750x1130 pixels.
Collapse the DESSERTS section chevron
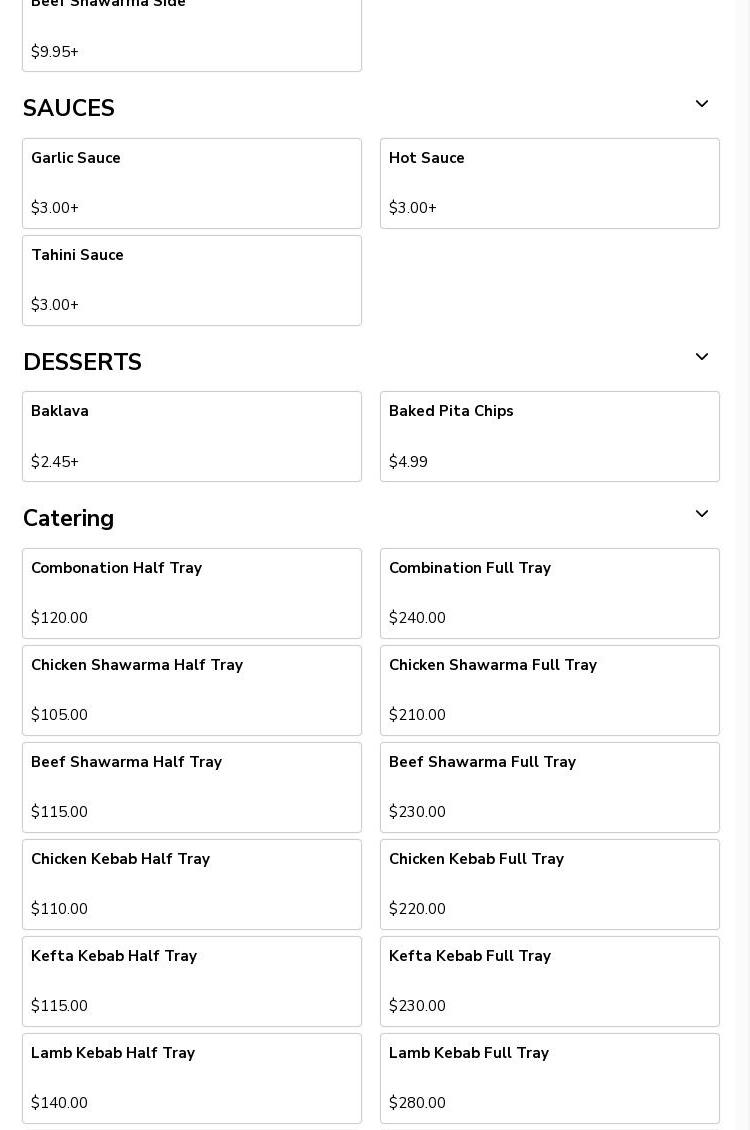702,358
